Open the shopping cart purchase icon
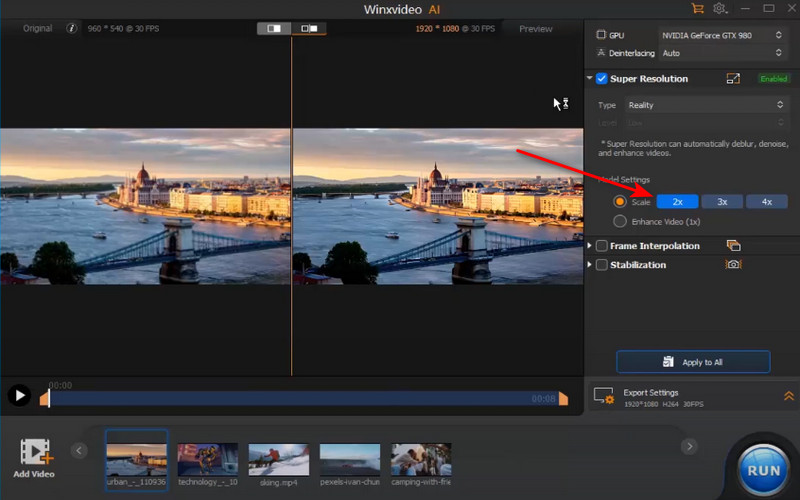This screenshot has height=500, width=800. tap(697, 8)
